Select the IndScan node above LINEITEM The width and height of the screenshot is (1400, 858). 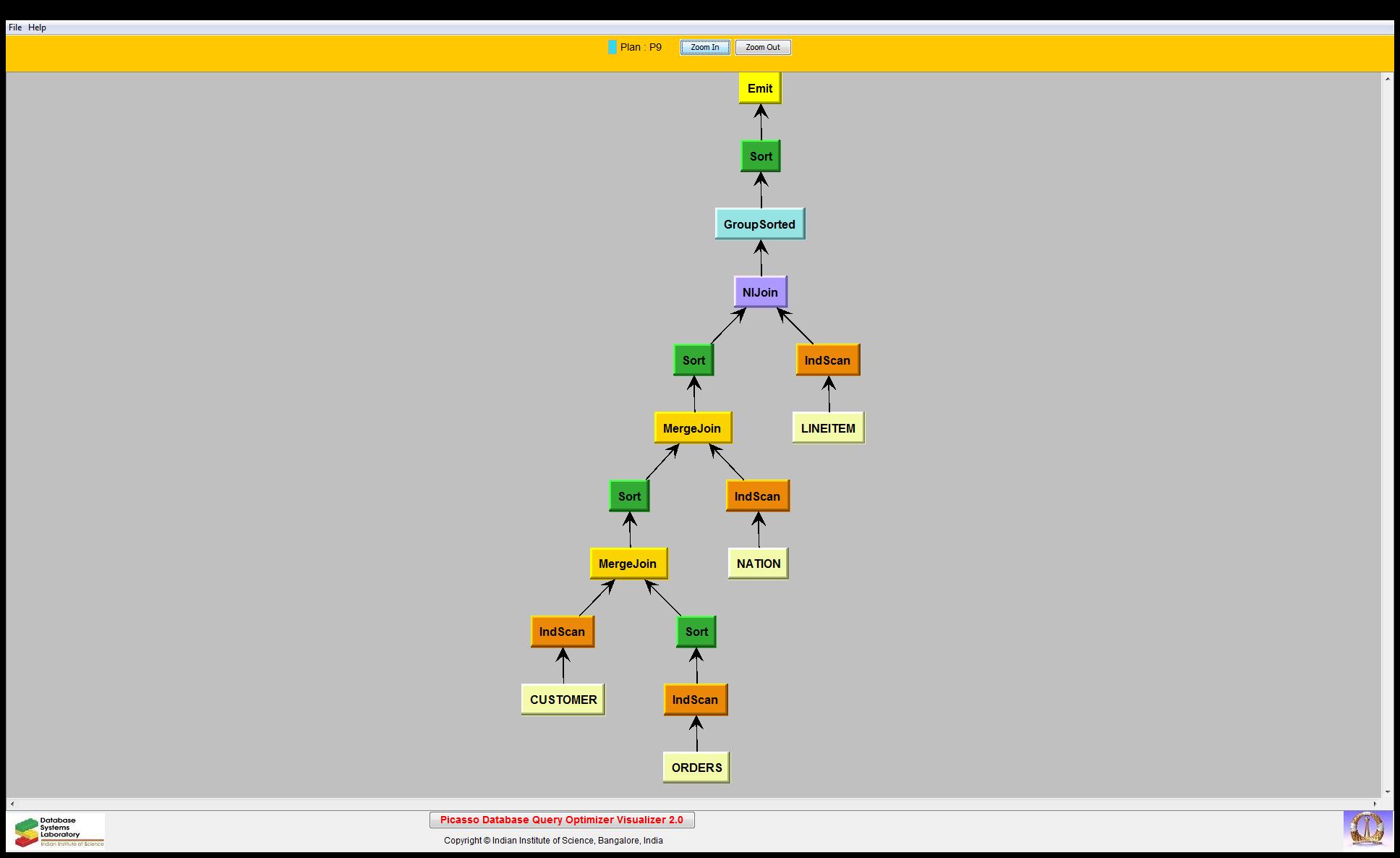(x=827, y=360)
